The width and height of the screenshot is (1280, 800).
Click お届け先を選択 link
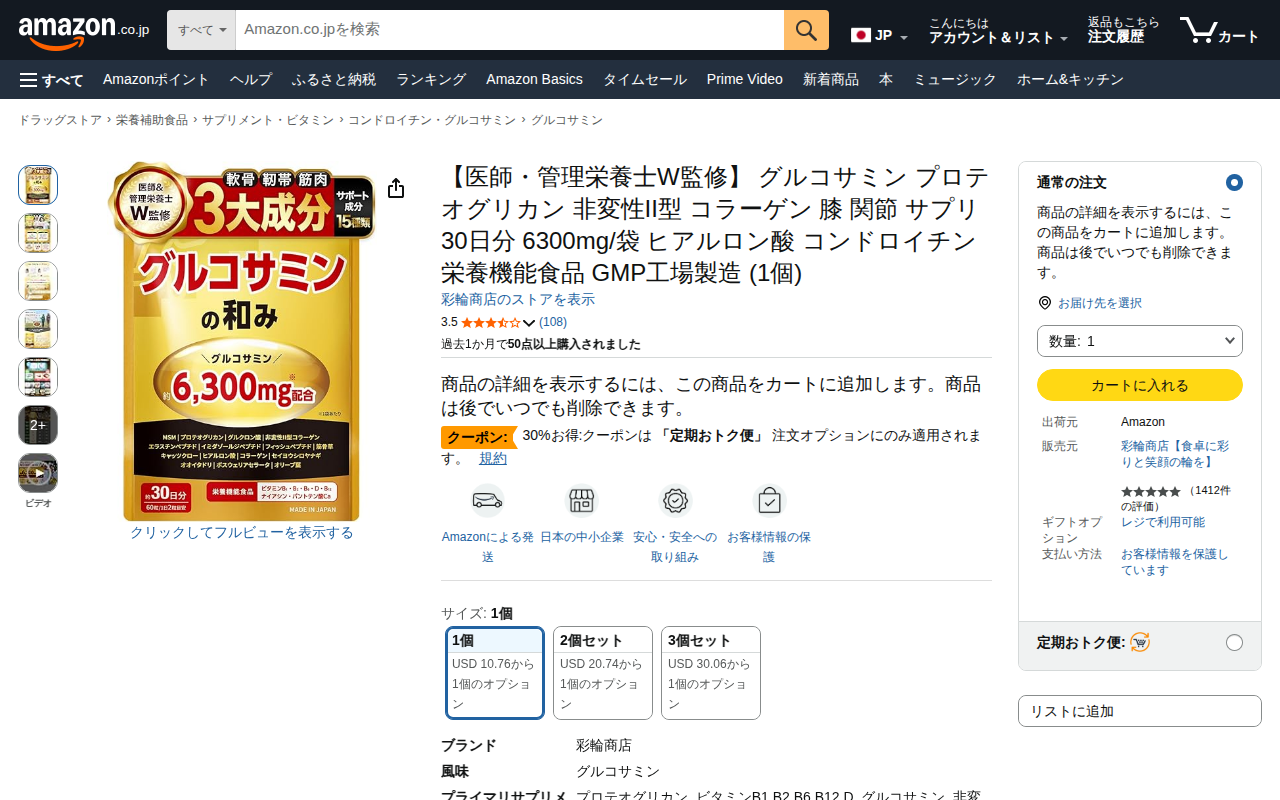coord(1100,303)
